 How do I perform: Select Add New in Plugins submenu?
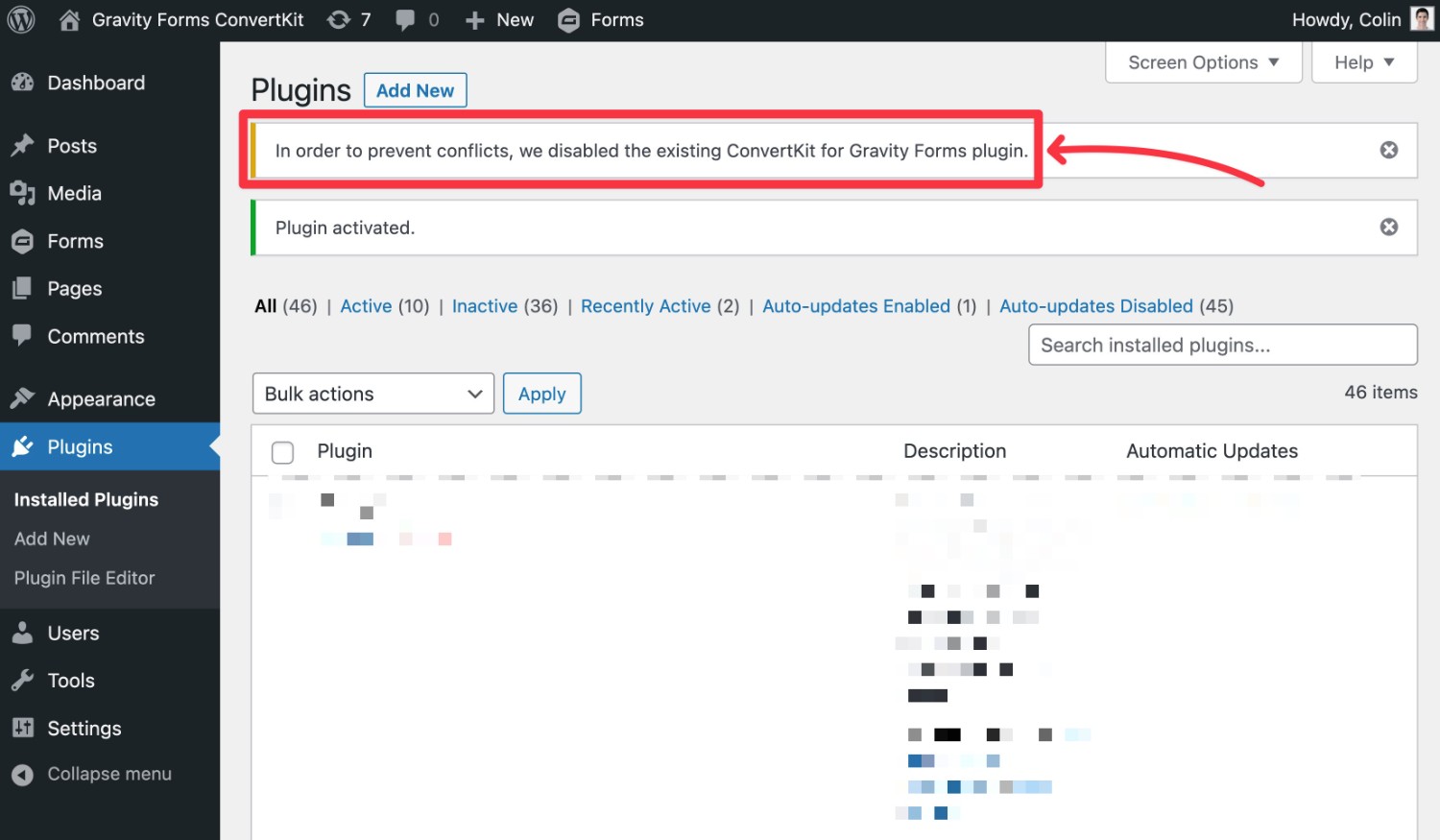52,539
